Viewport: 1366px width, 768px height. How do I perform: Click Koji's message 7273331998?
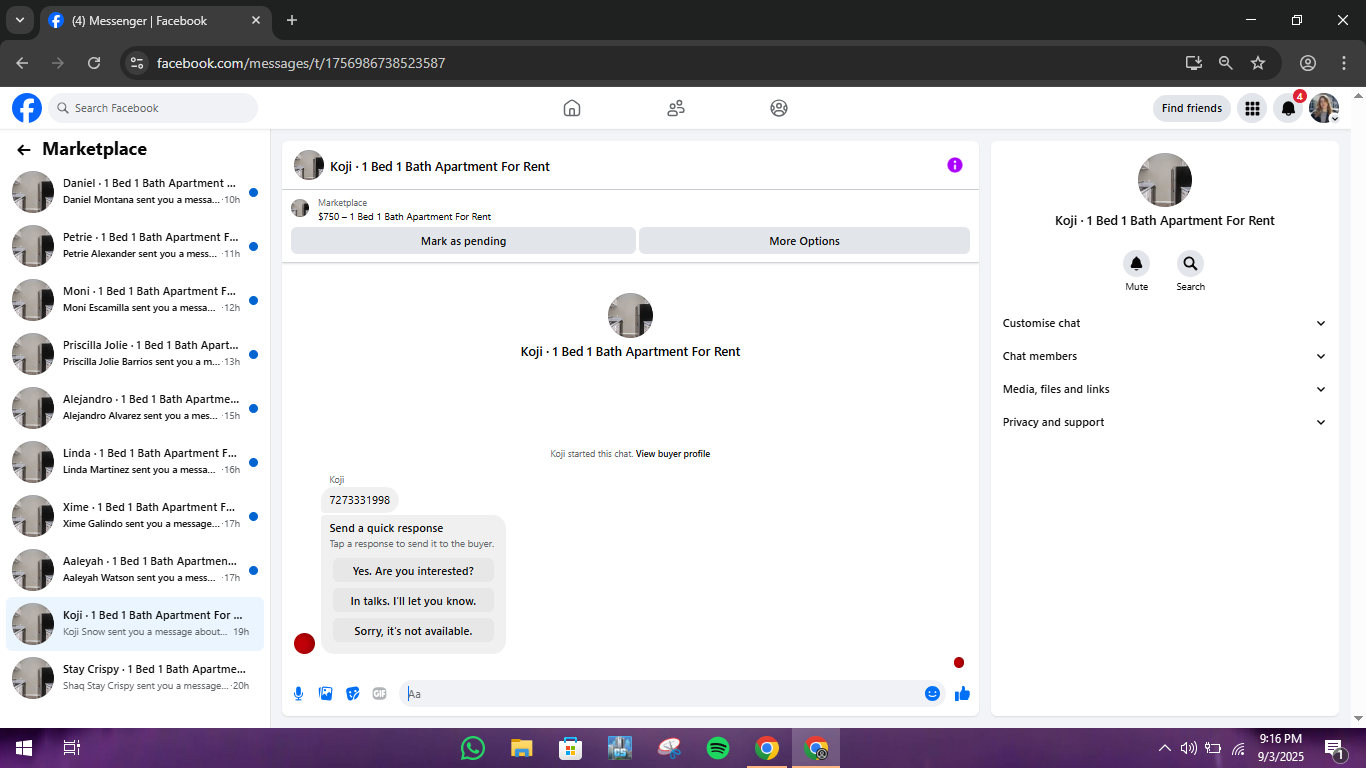coord(360,500)
